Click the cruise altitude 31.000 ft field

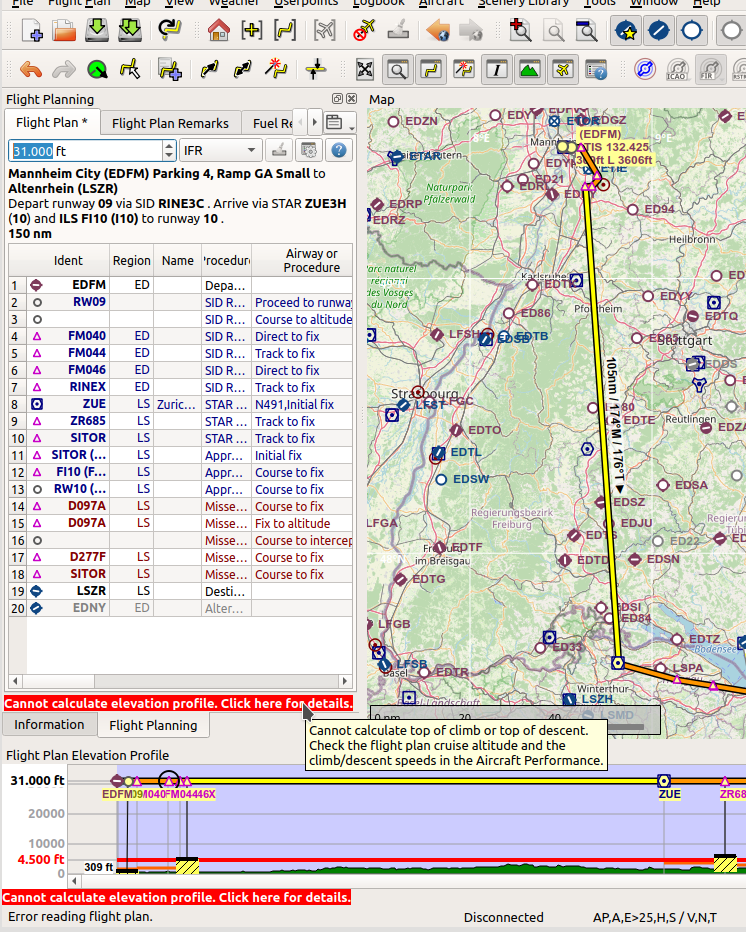click(x=86, y=151)
